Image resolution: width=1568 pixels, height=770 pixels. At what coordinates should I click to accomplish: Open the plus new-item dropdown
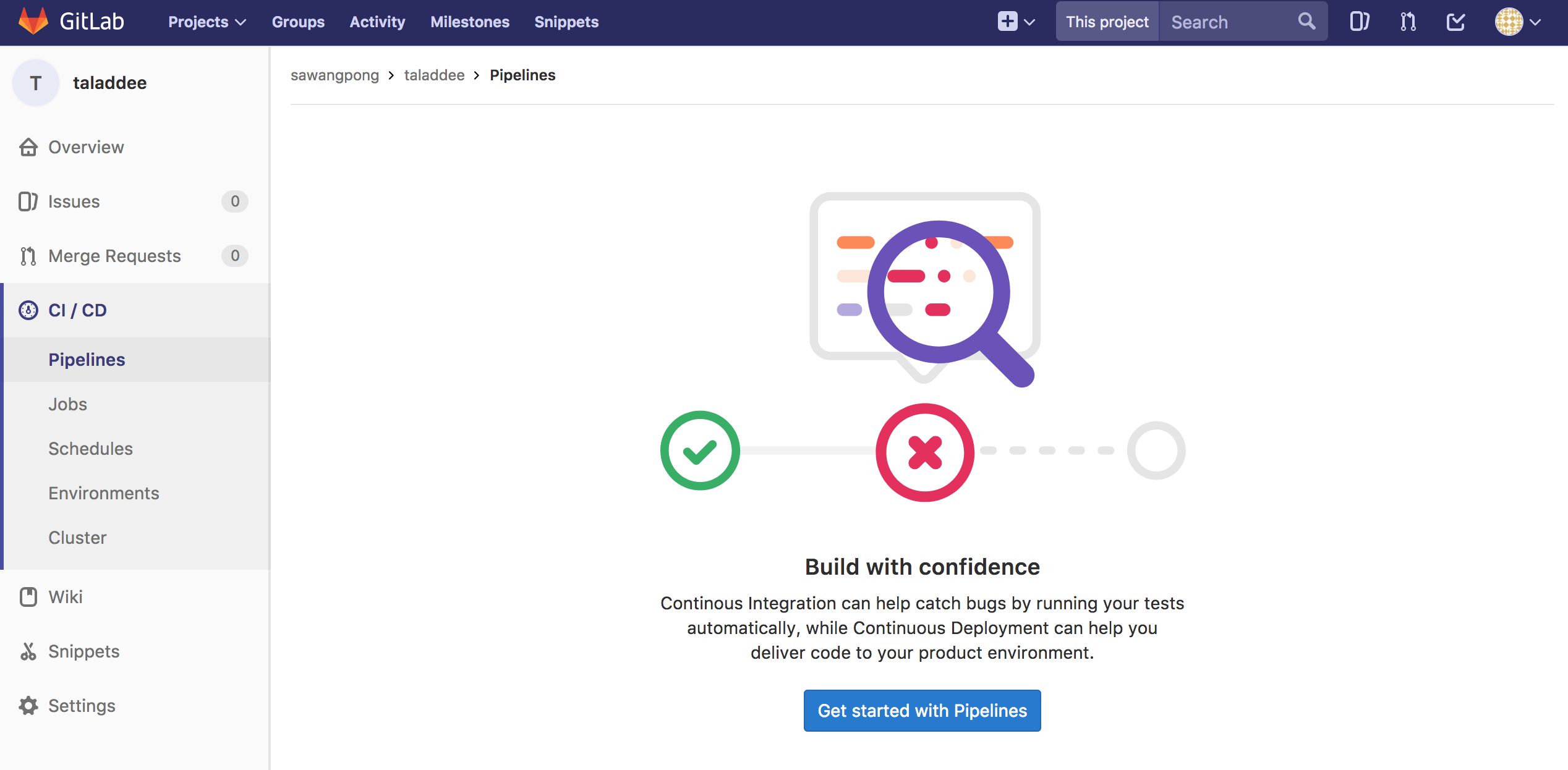[1016, 22]
